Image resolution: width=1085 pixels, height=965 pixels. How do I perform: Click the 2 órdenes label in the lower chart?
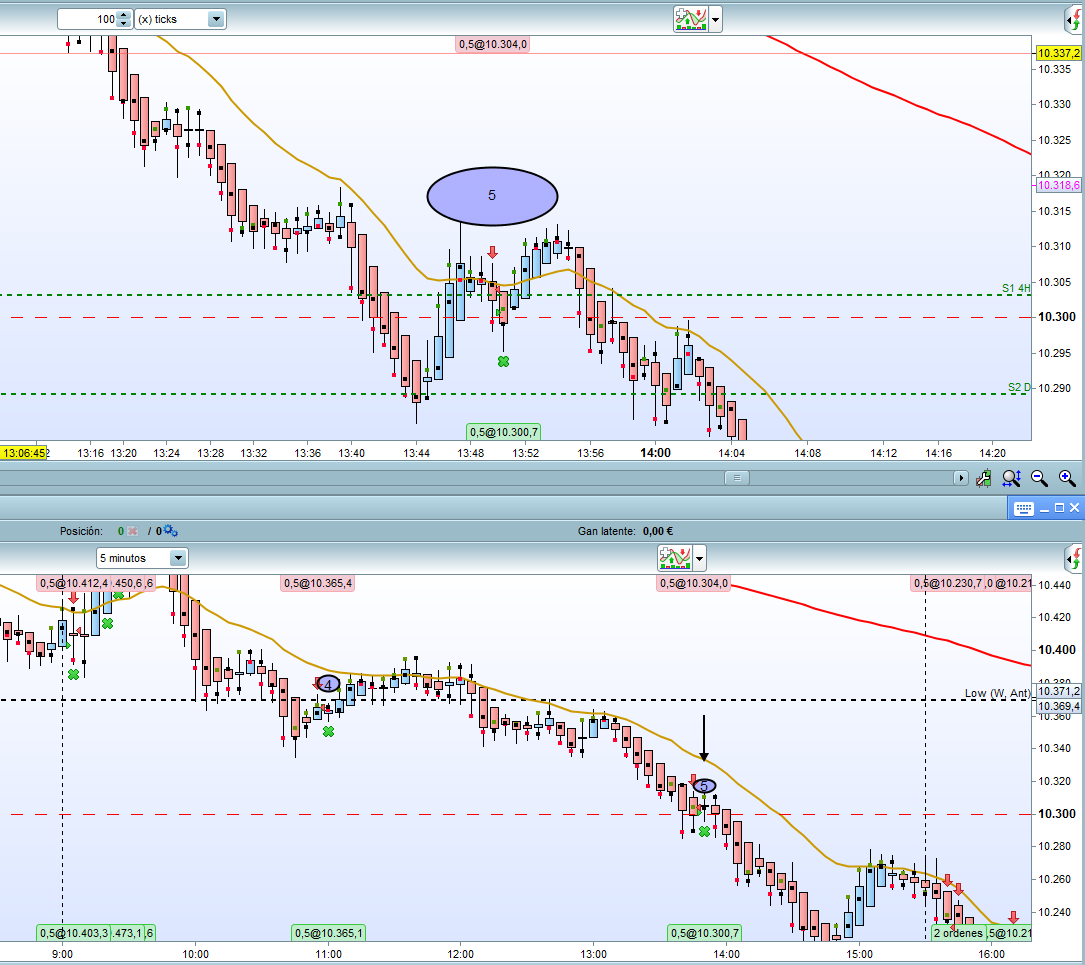[x=958, y=933]
